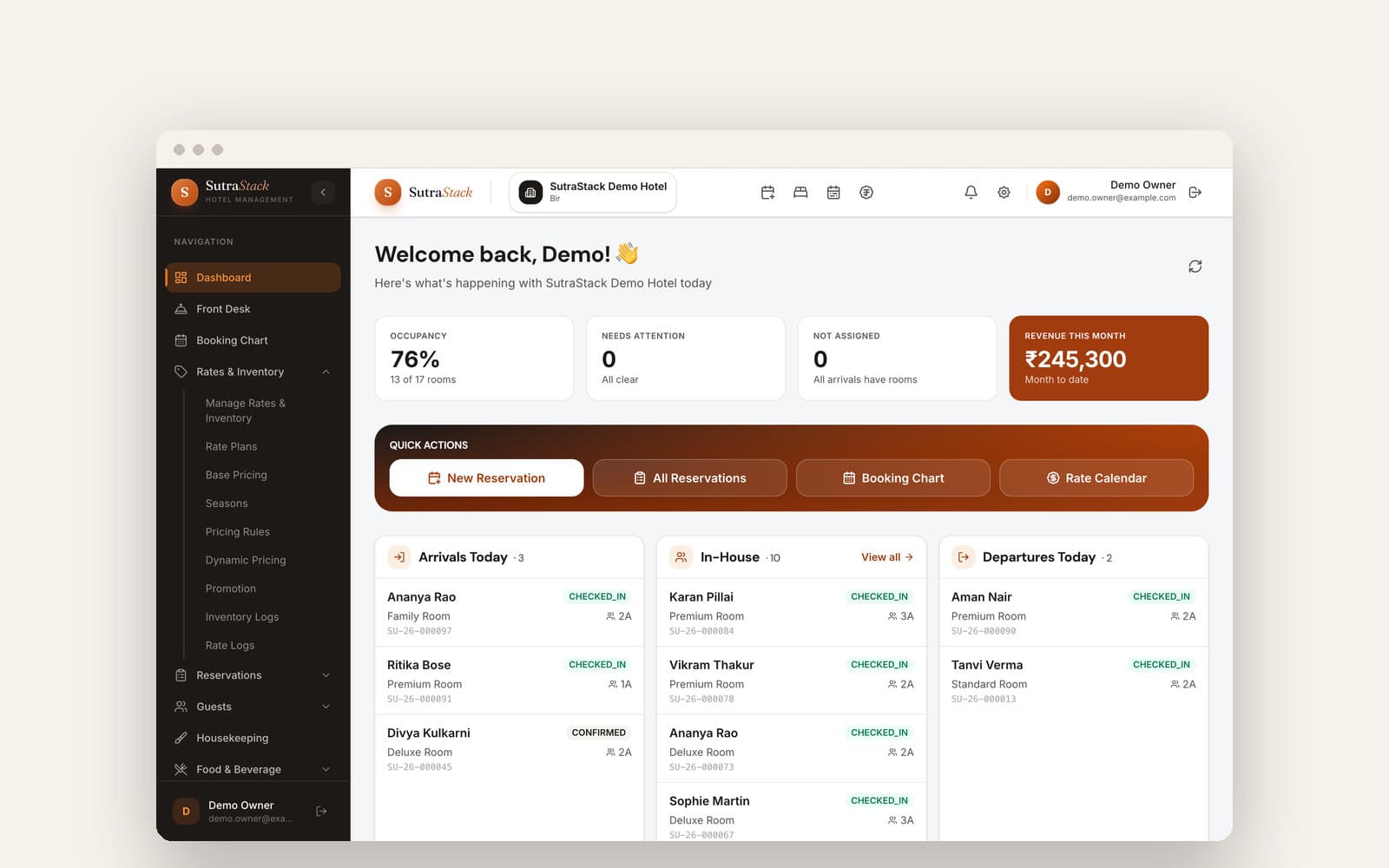Open the bed rooms icon in top bar
Viewport: 1389px width, 868px height.
800,193
